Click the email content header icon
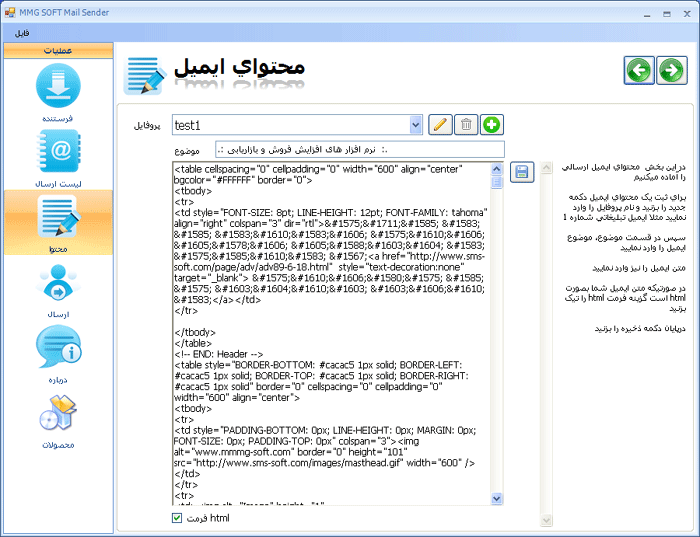Screen dimensions: 700x537 (144, 75)
